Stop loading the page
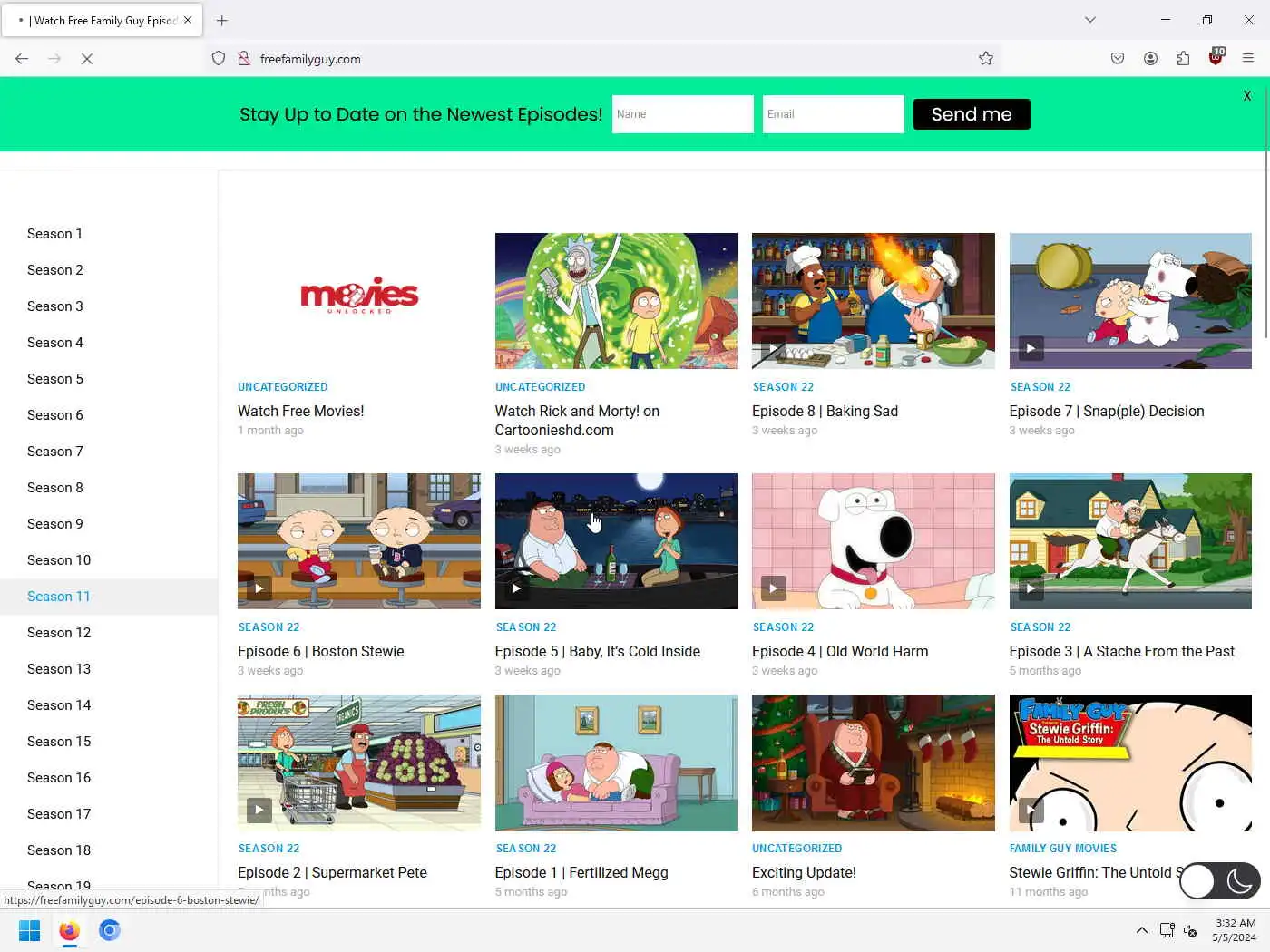 pos(87,59)
